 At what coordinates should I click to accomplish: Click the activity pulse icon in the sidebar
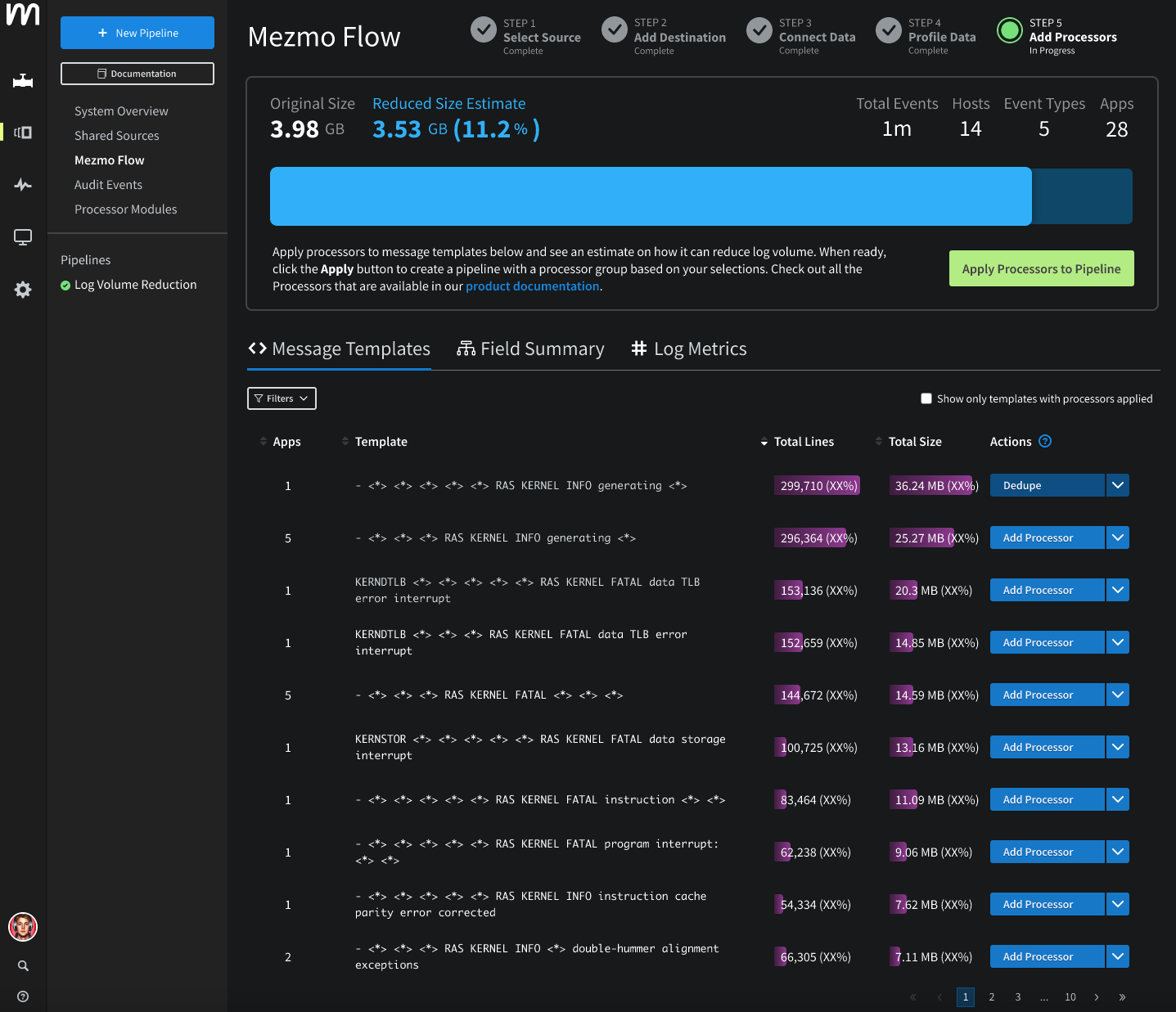point(22,185)
